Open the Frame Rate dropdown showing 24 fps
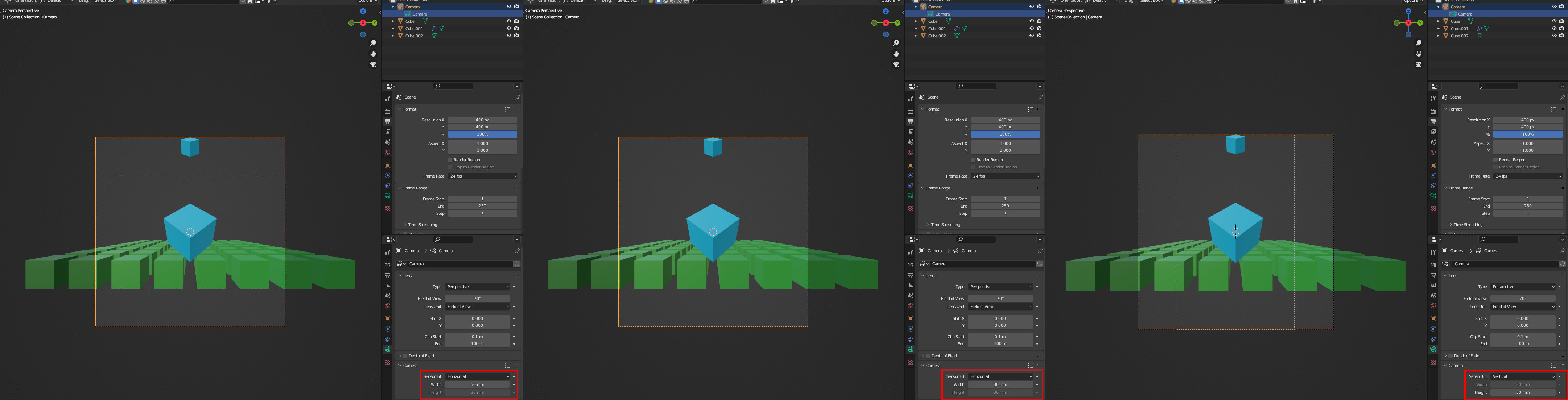This screenshot has width=1568, height=400. click(x=483, y=176)
